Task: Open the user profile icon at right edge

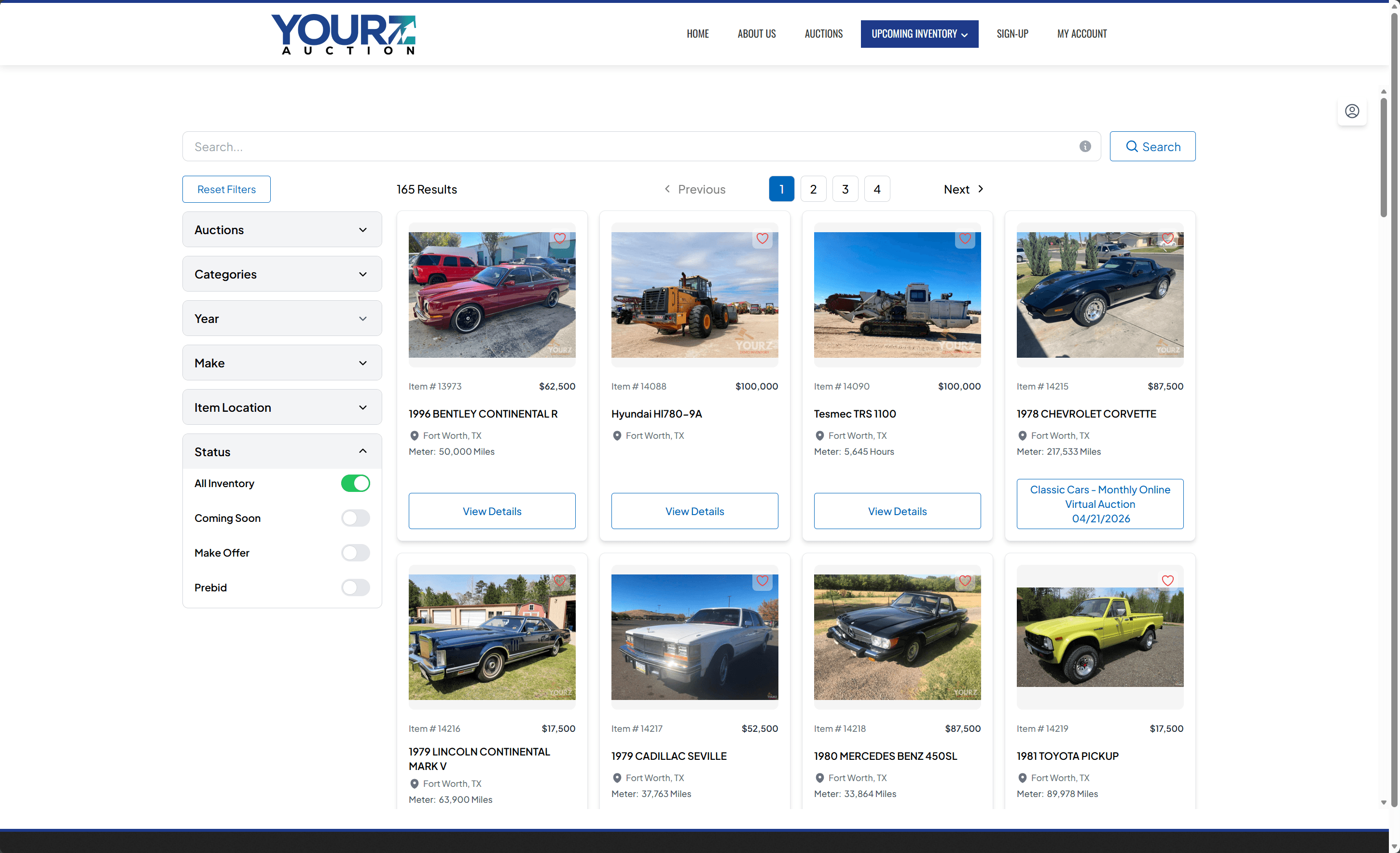Action: [1352, 111]
